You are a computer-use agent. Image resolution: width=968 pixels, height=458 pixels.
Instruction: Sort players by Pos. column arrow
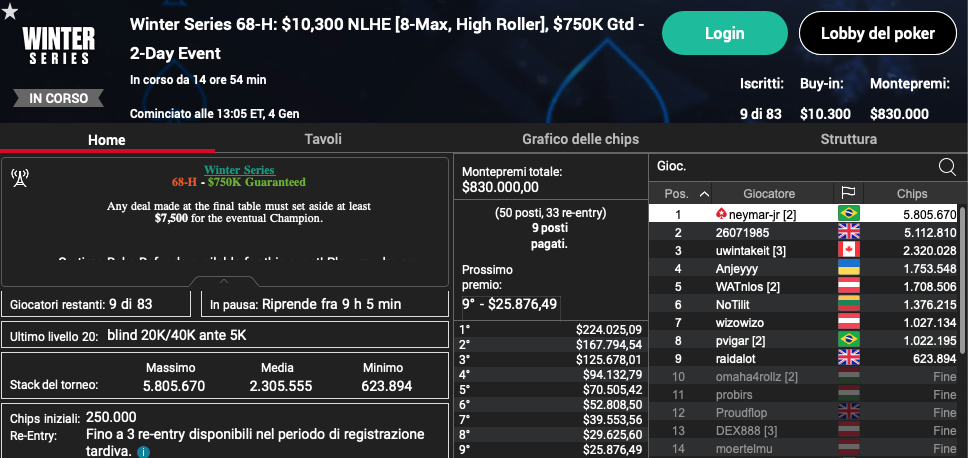point(704,194)
